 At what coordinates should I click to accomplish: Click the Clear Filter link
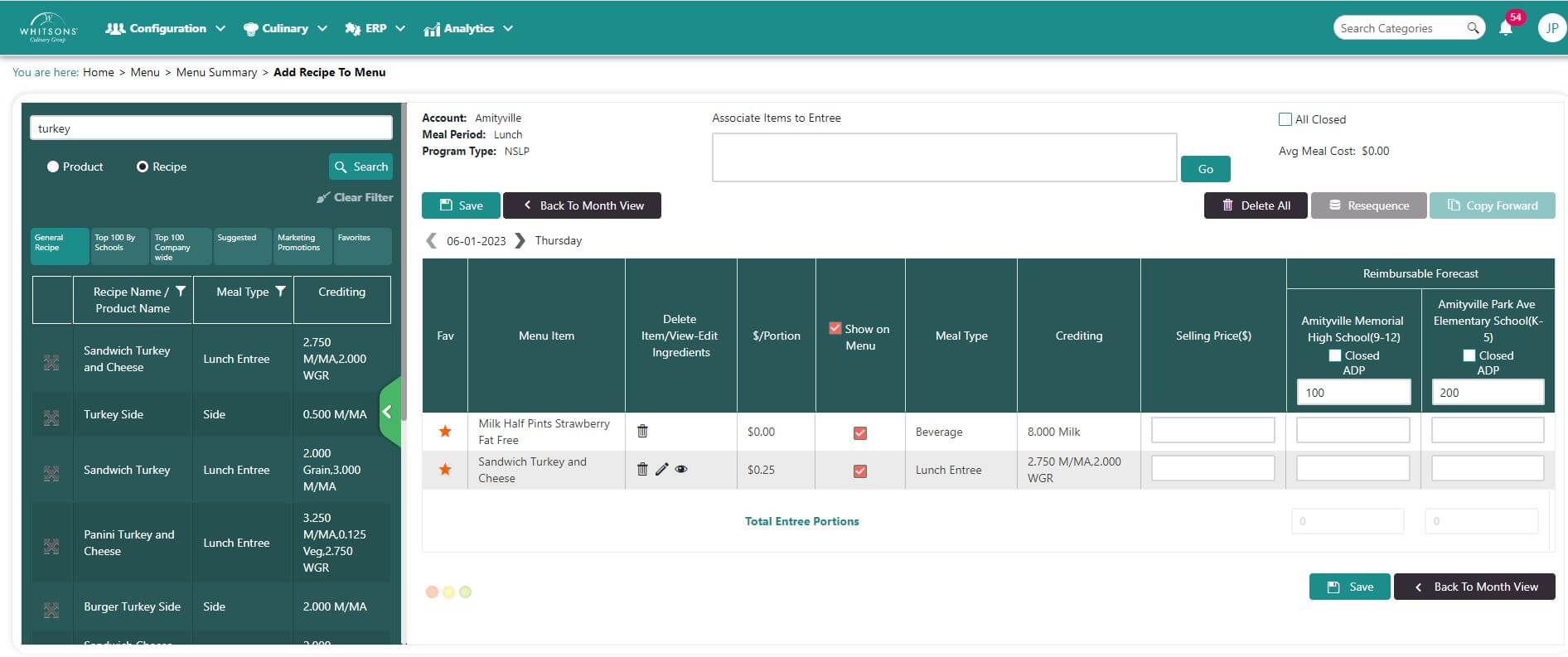[x=355, y=197]
